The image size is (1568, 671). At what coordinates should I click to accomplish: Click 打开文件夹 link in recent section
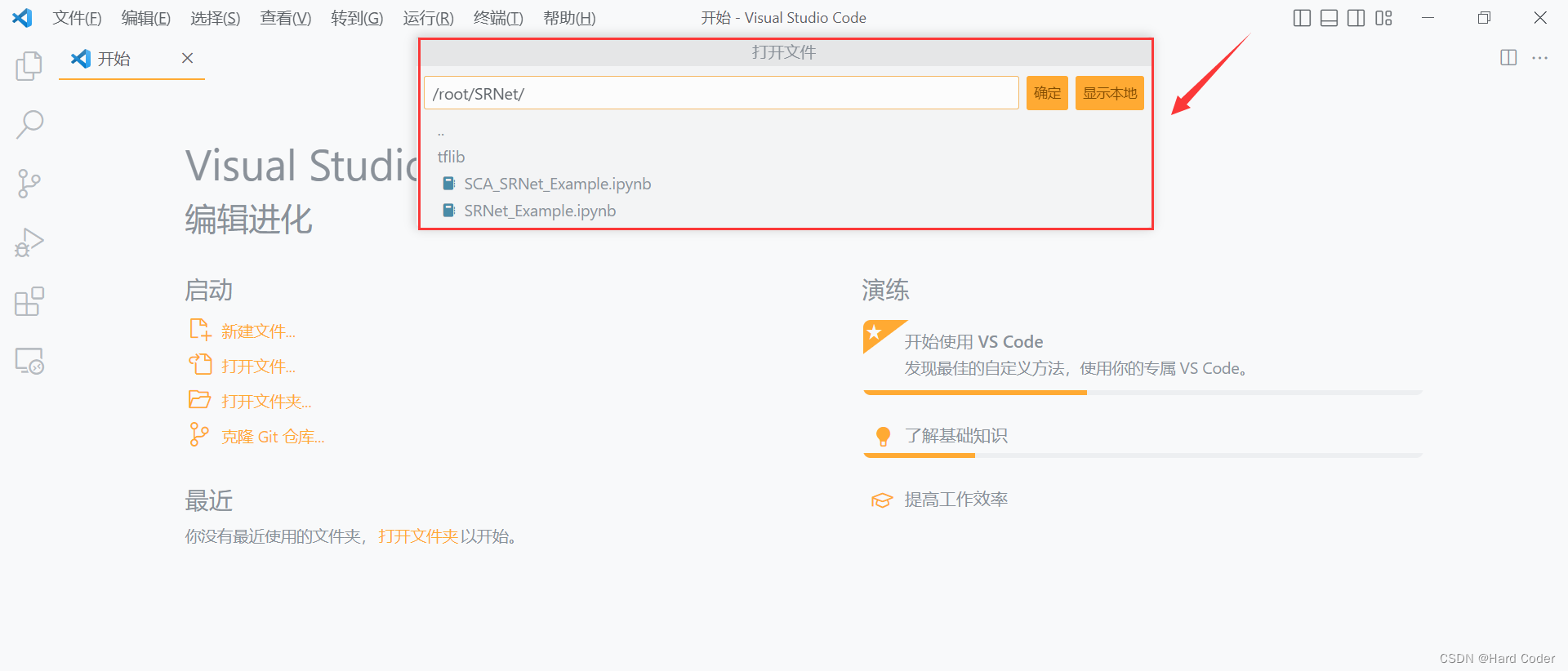point(418,536)
